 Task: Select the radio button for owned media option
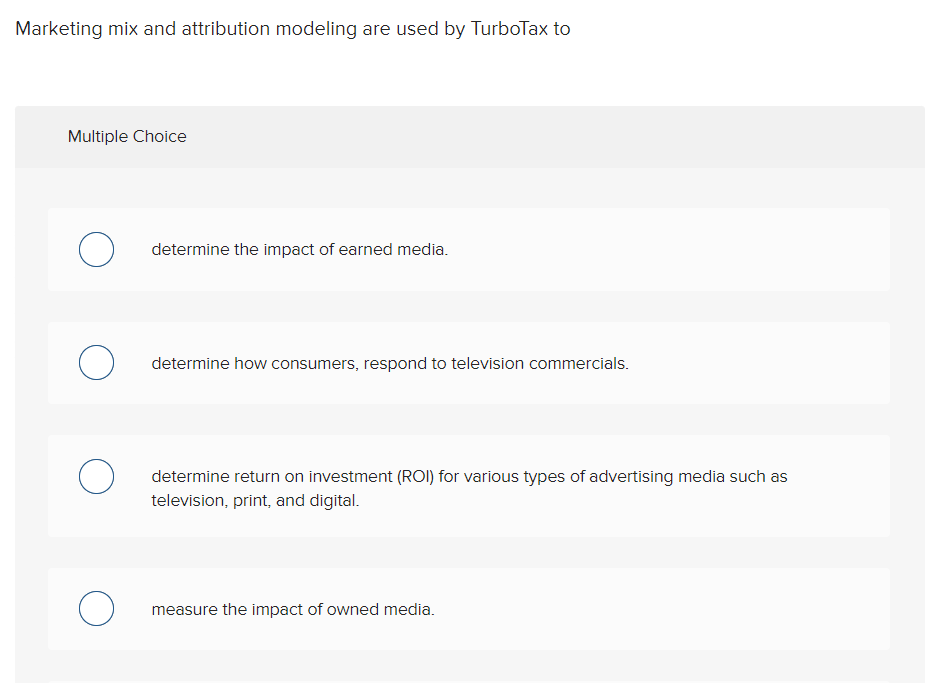96,608
